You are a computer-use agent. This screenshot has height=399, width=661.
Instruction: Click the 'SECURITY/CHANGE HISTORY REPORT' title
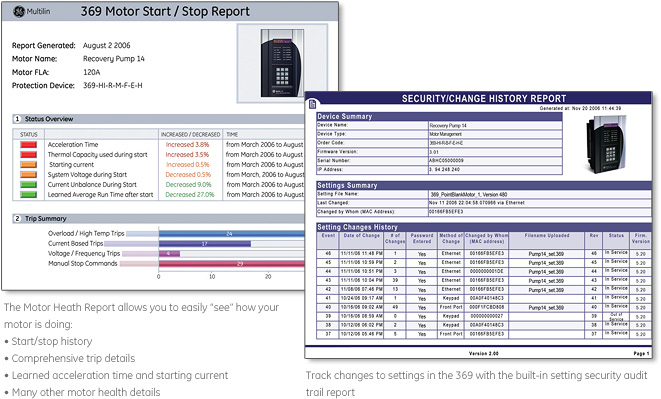(x=484, y=99)
